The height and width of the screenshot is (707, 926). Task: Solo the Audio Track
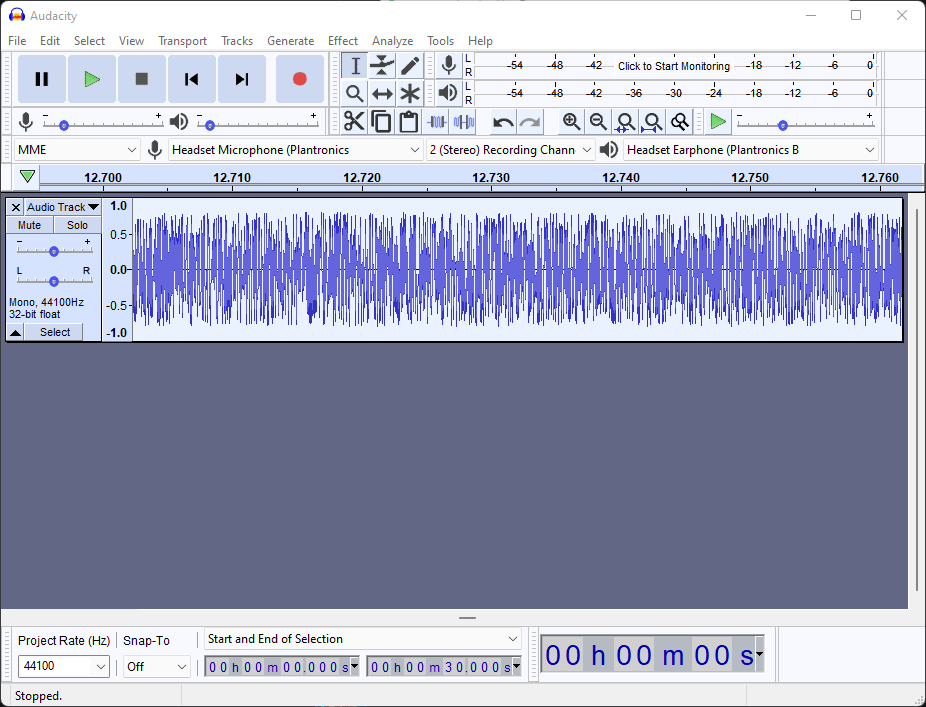point(78,225)
